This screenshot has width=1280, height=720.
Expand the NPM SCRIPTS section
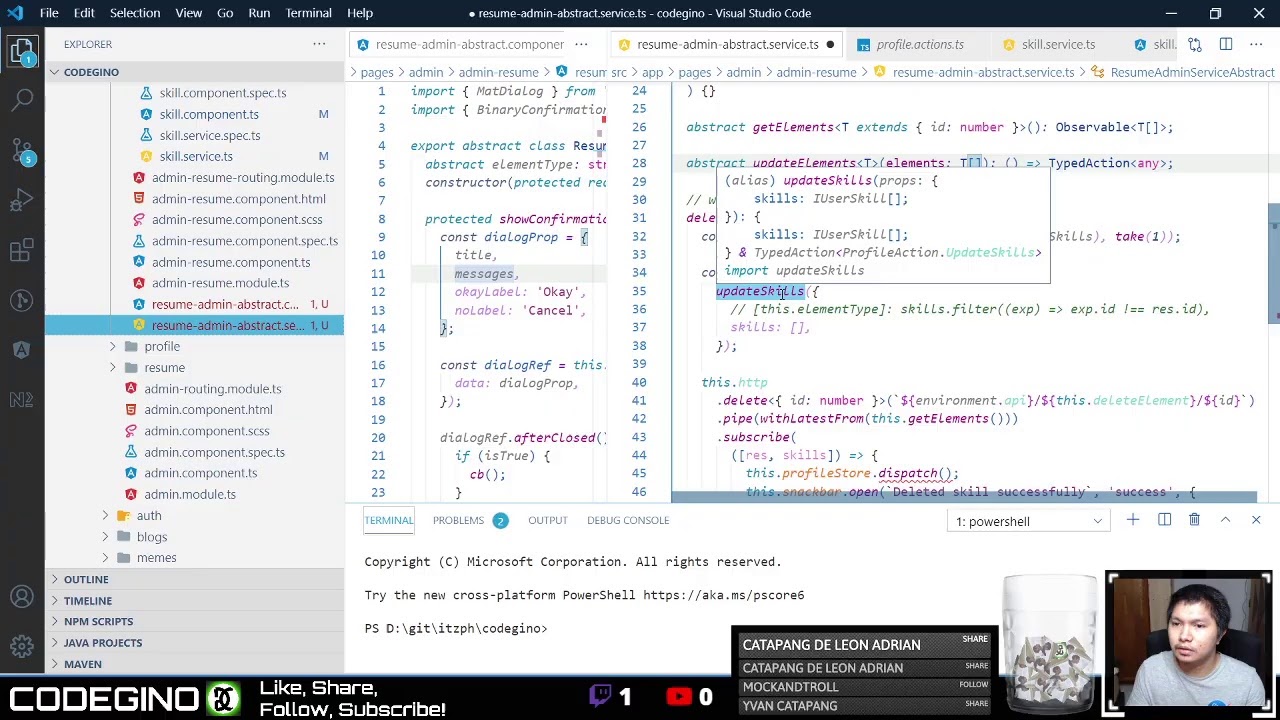click(x=194, y=621)
